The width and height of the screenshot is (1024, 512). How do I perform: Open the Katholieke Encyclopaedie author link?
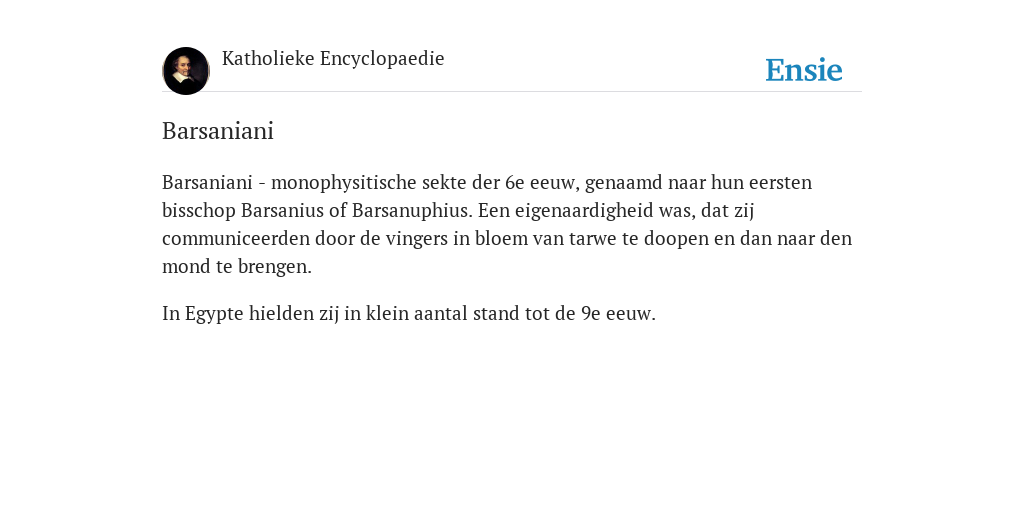coord(333,59)
